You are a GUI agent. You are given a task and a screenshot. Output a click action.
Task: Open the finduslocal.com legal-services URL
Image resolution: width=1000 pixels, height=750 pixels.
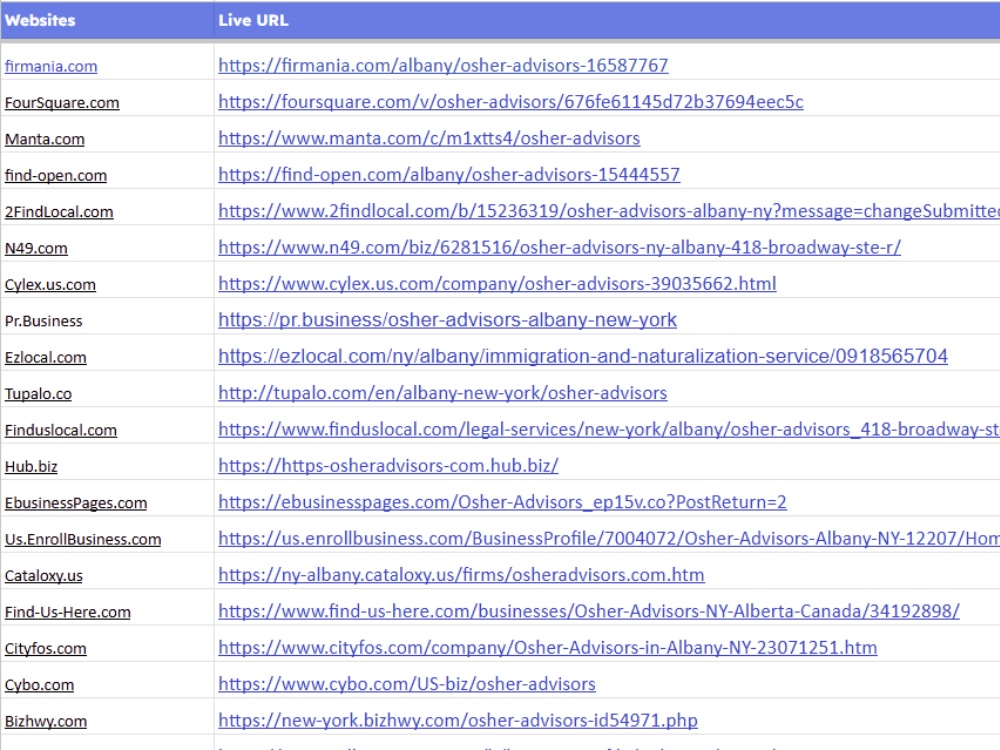click(609, 429)
